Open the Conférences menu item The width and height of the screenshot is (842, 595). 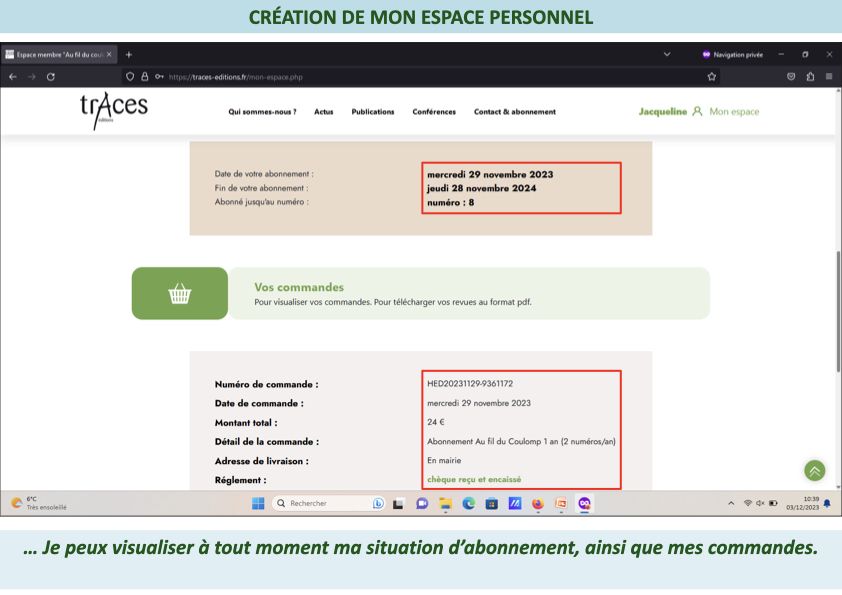coord(434,112)
